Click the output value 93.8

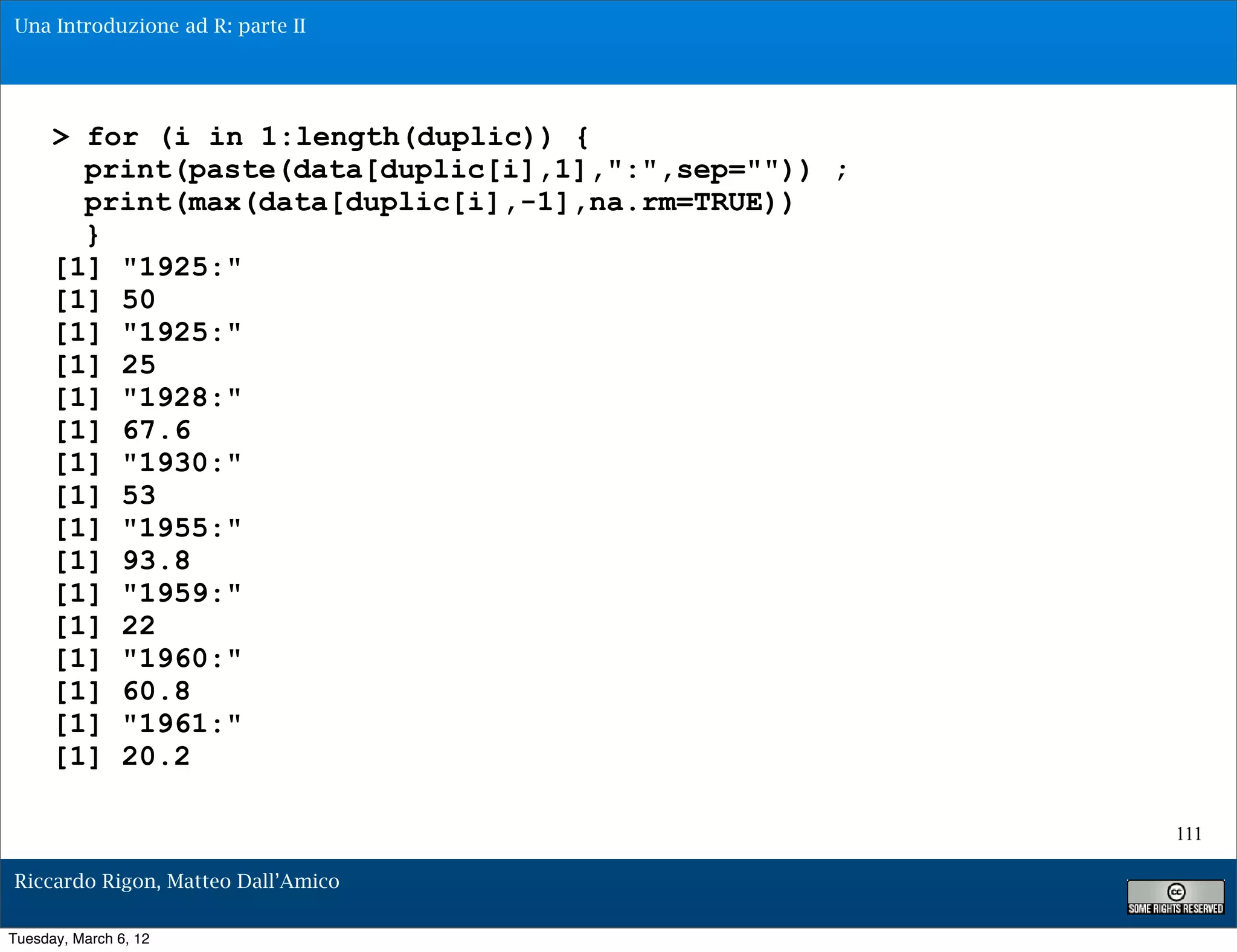pyautogui.click(x=156, y=561)
